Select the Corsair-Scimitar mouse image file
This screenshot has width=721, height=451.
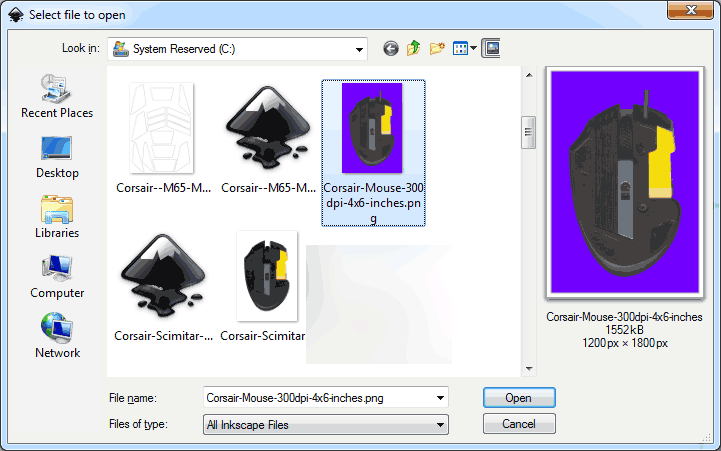[266, 287]
